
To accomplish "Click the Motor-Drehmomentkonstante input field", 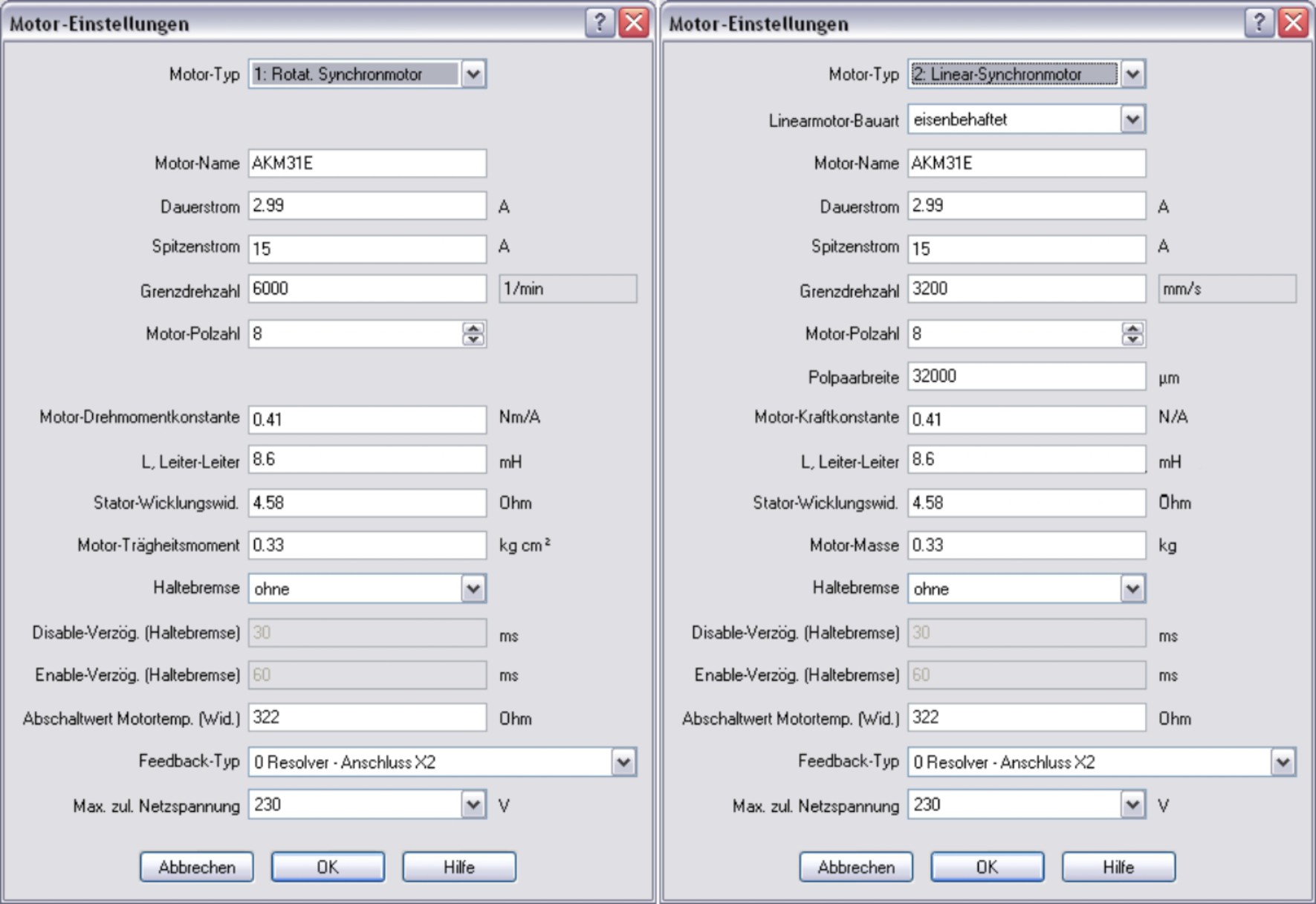I will (x=367, y=420).
